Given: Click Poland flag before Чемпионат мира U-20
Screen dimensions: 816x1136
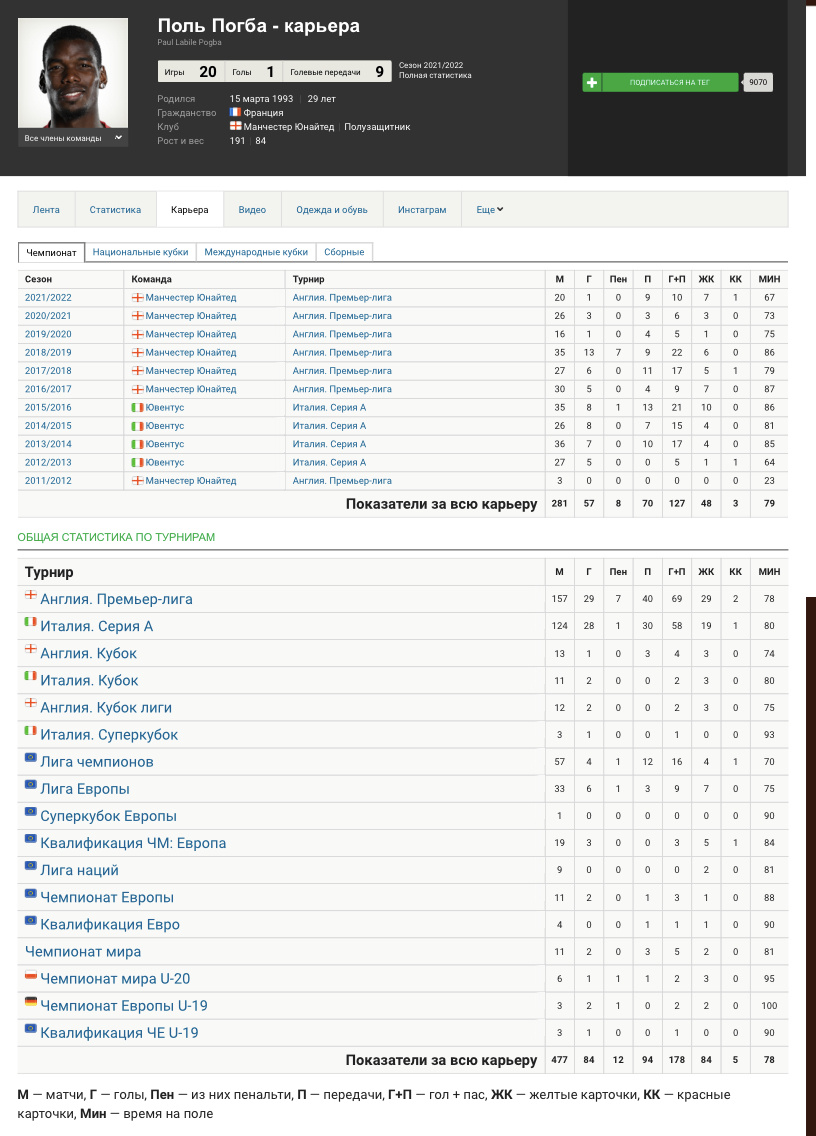Looking at the screenshot, I should pyautogui.click(x=30, y=974).
